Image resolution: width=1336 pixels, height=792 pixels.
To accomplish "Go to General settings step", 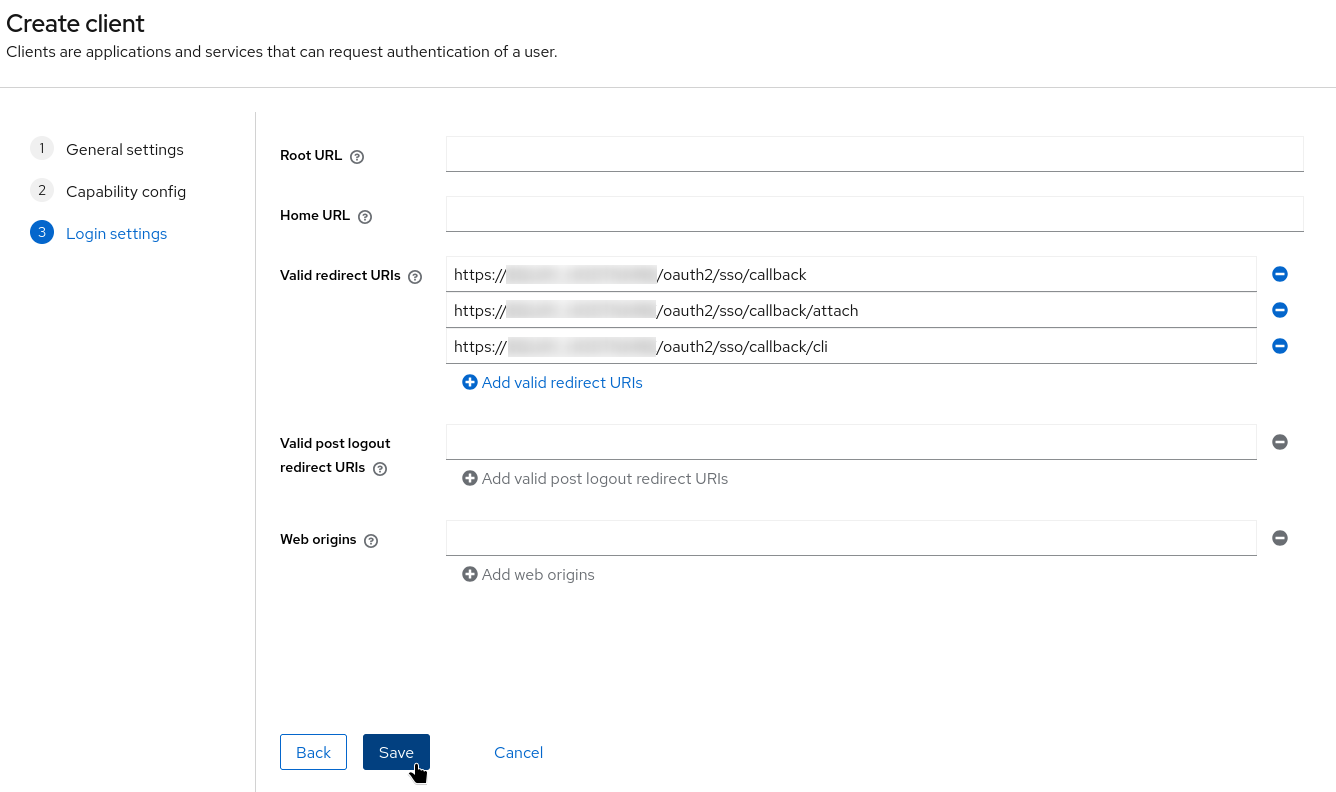I will coord(124,149).
